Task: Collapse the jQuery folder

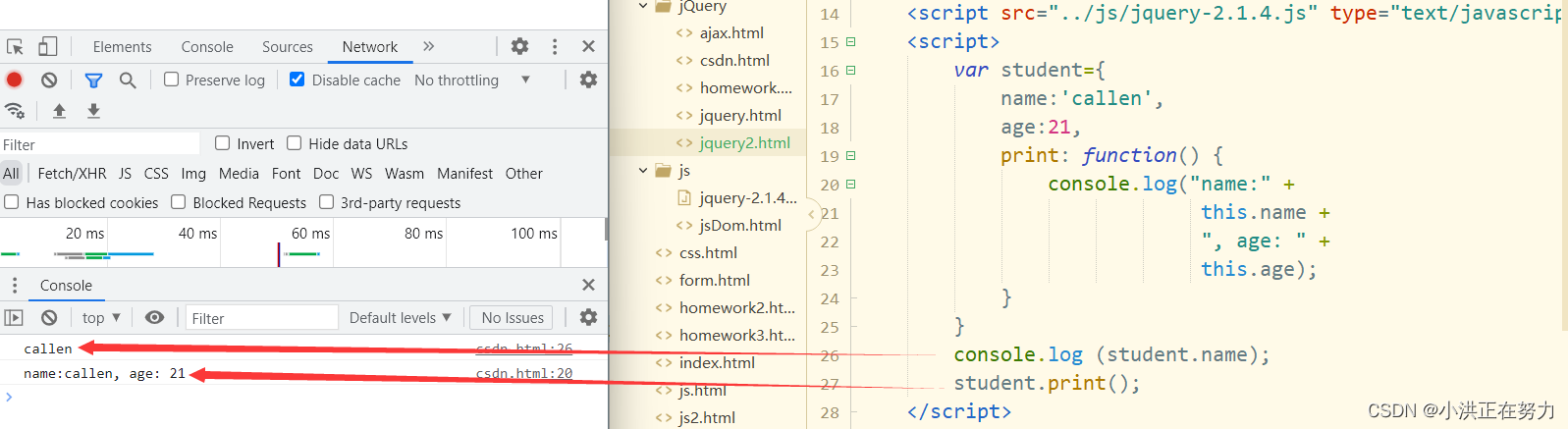Action: click(643, 6)
